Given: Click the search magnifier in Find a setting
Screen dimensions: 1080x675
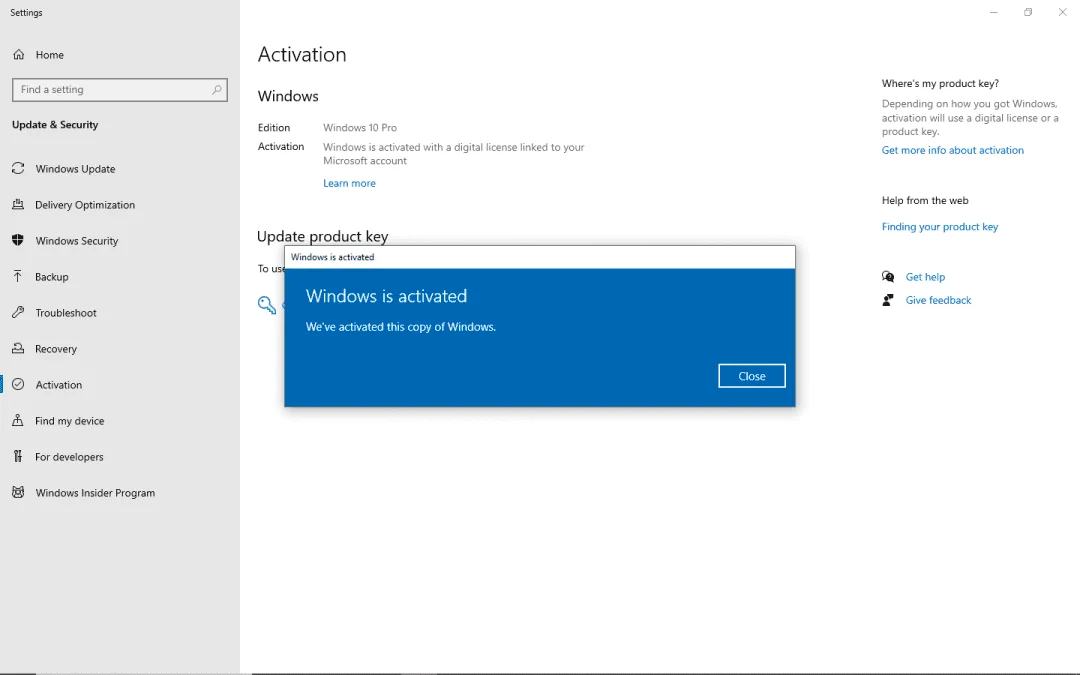Looking at the screenshot, I should coord(216,90).
